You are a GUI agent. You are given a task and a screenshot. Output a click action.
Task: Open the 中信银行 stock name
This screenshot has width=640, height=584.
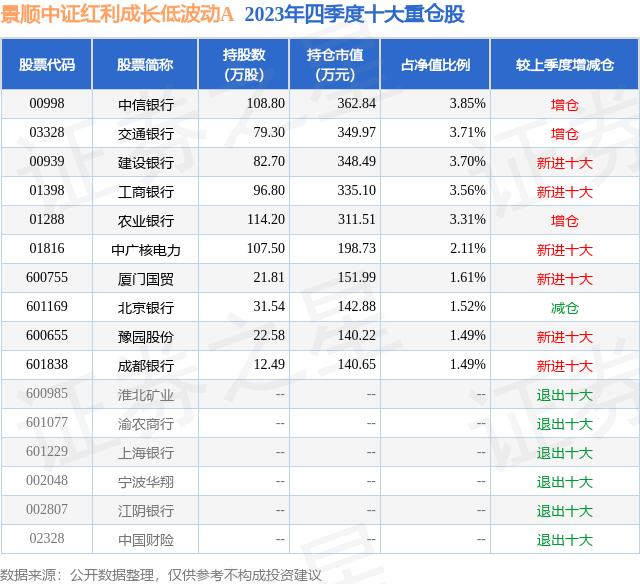(146, 105)
